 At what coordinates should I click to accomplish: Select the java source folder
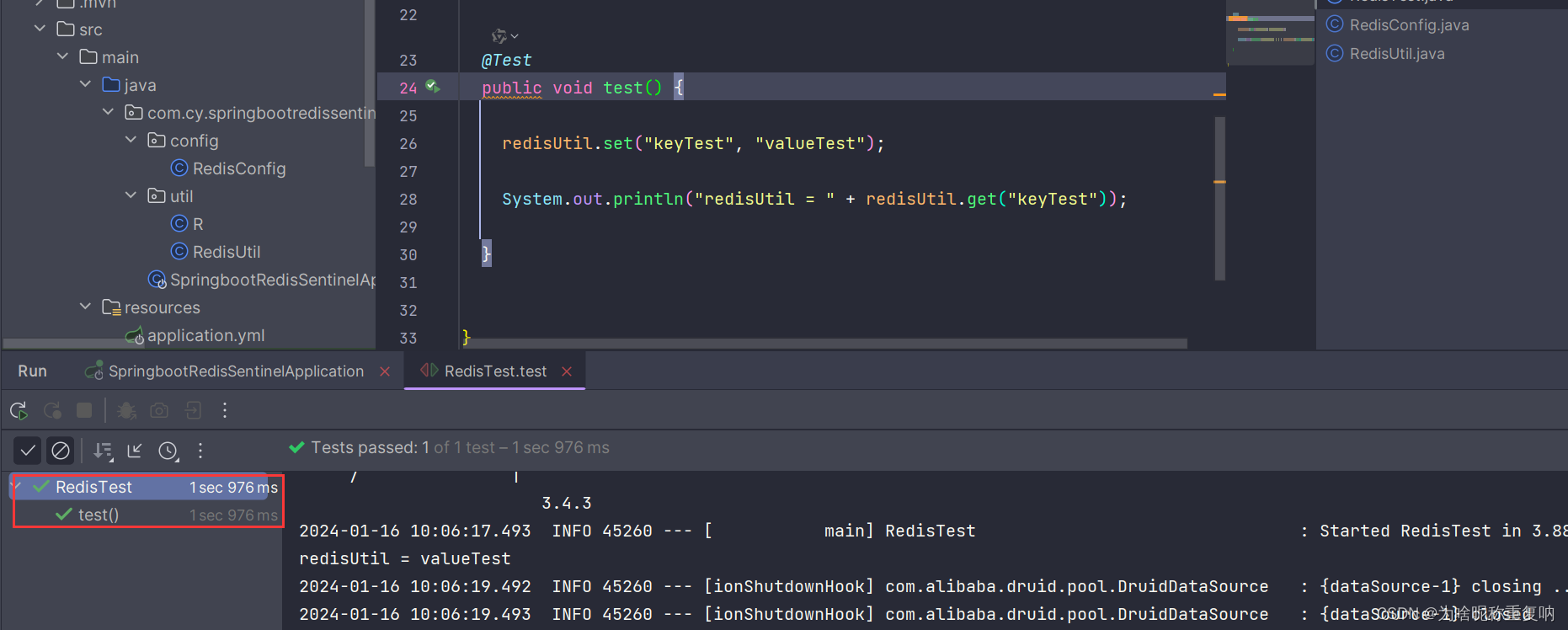129,85
